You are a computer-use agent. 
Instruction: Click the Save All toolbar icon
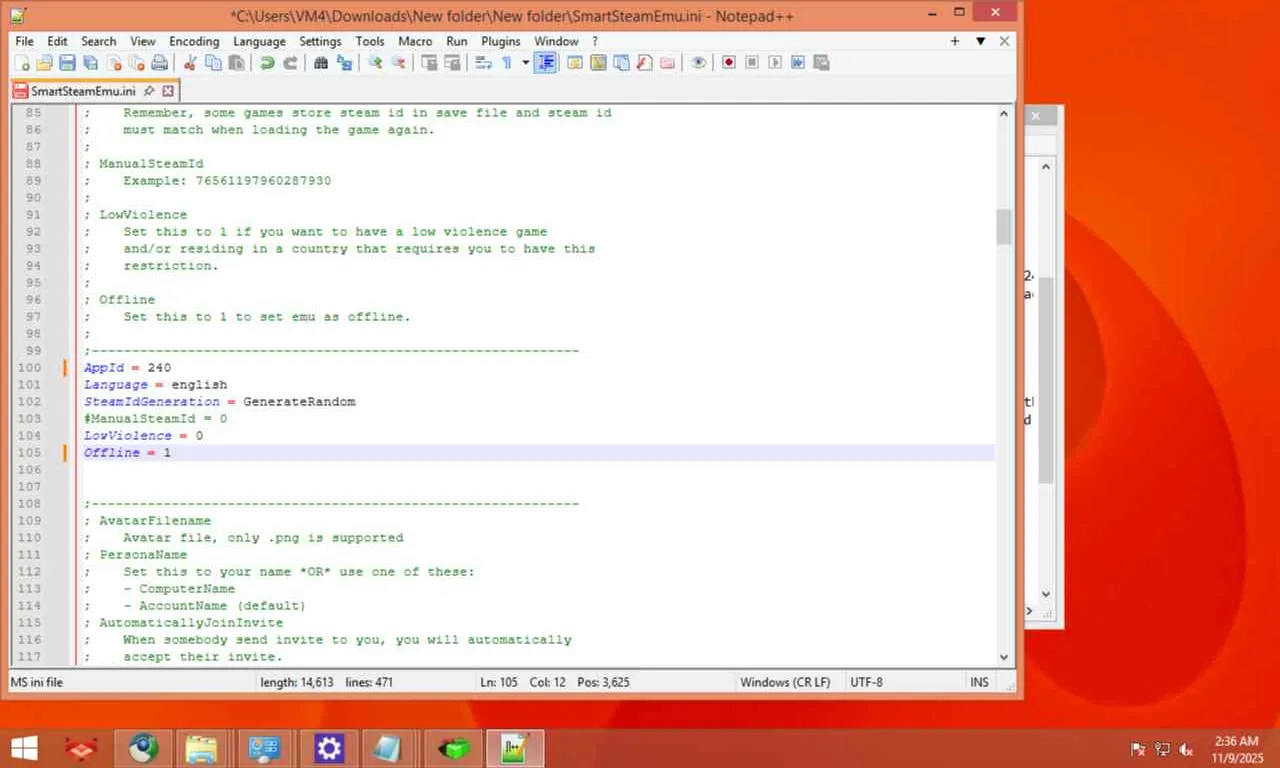[x=90, y=63]
